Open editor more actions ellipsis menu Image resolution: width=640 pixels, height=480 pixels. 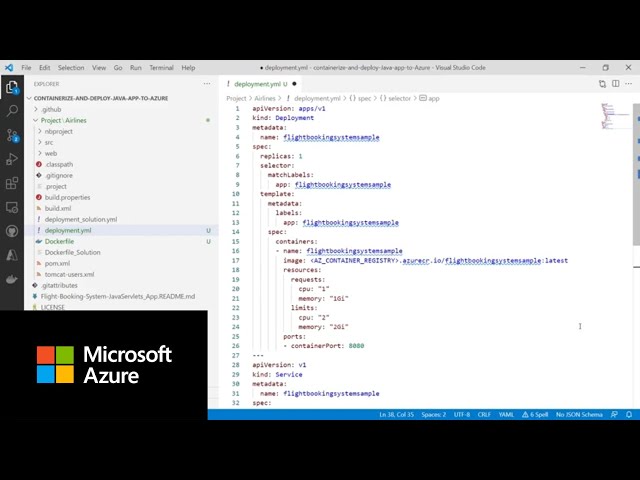[629, 84]
